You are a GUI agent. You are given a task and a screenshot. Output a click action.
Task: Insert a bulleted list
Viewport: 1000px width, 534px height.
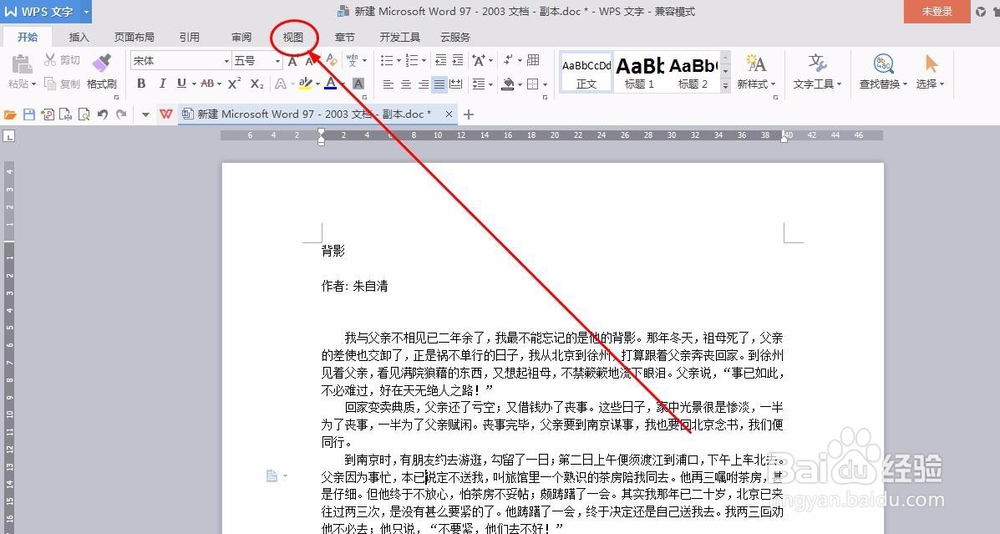(x=386, y=61)
